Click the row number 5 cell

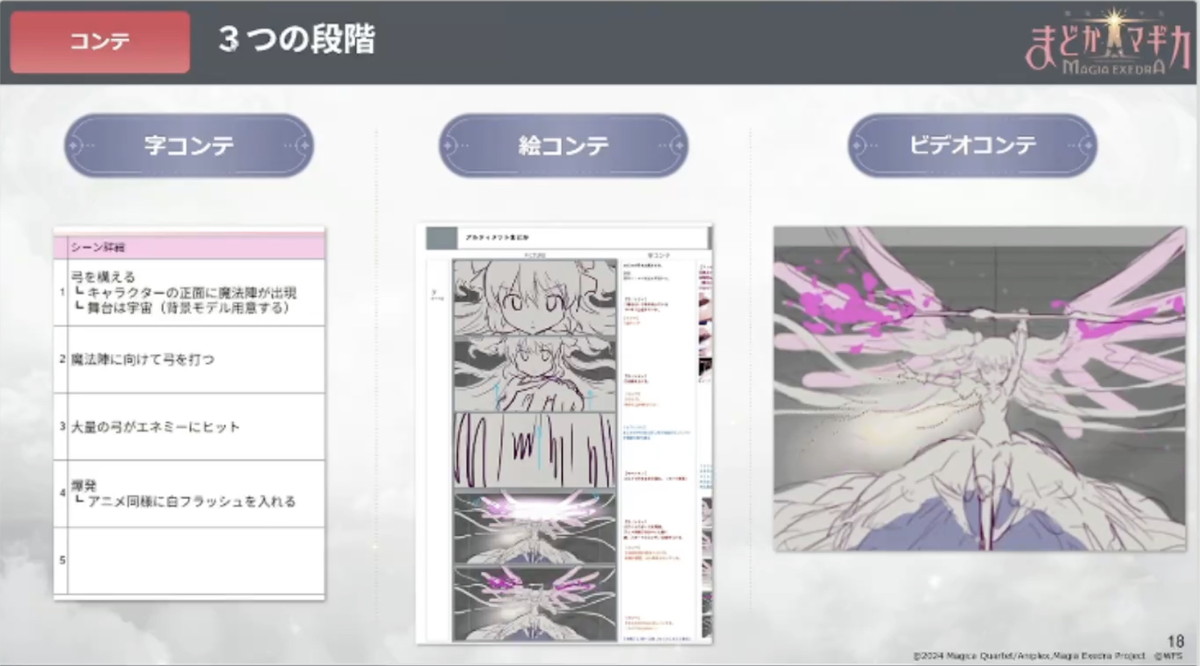[61, 560]
